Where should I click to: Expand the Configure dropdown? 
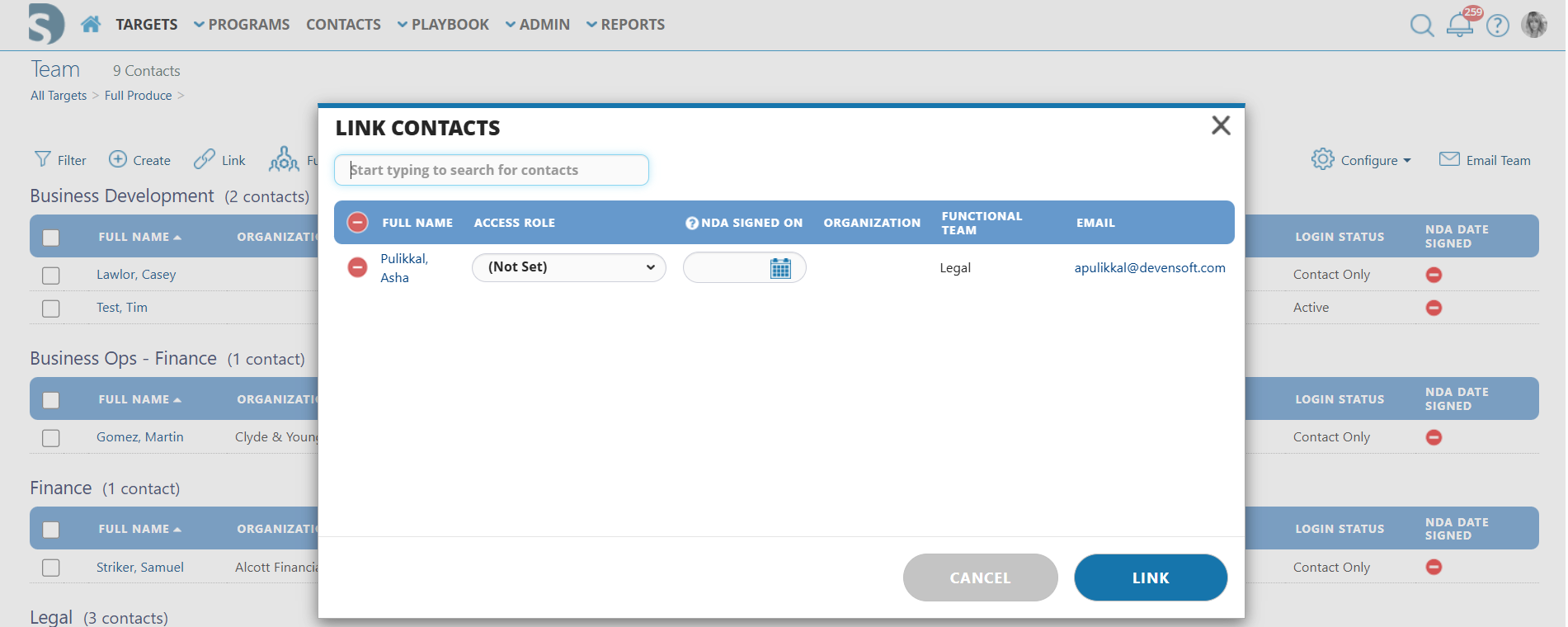pos(1361,160)
